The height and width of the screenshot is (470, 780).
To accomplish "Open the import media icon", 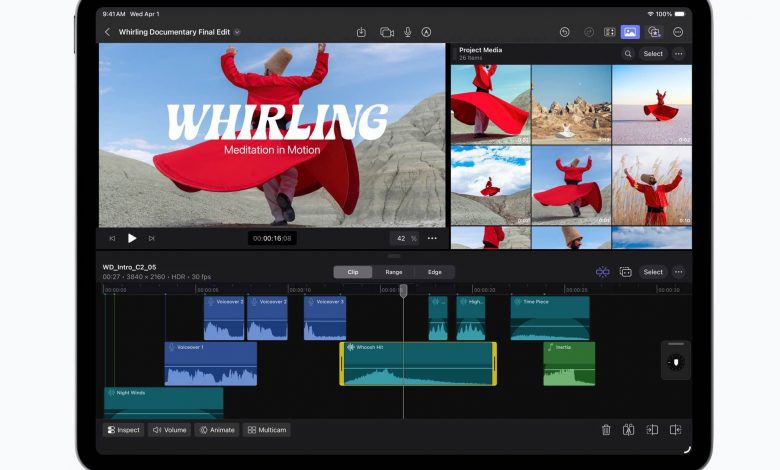I will (361, 32).
